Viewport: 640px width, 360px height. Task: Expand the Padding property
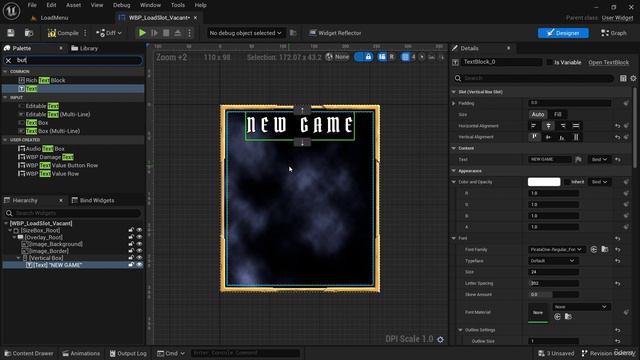(453, 104)
